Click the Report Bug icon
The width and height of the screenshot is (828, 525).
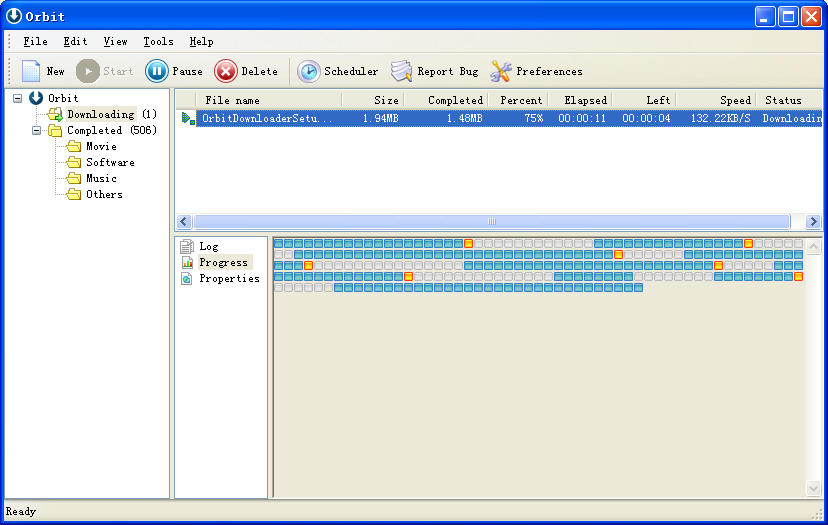click(x=401, y=71)
